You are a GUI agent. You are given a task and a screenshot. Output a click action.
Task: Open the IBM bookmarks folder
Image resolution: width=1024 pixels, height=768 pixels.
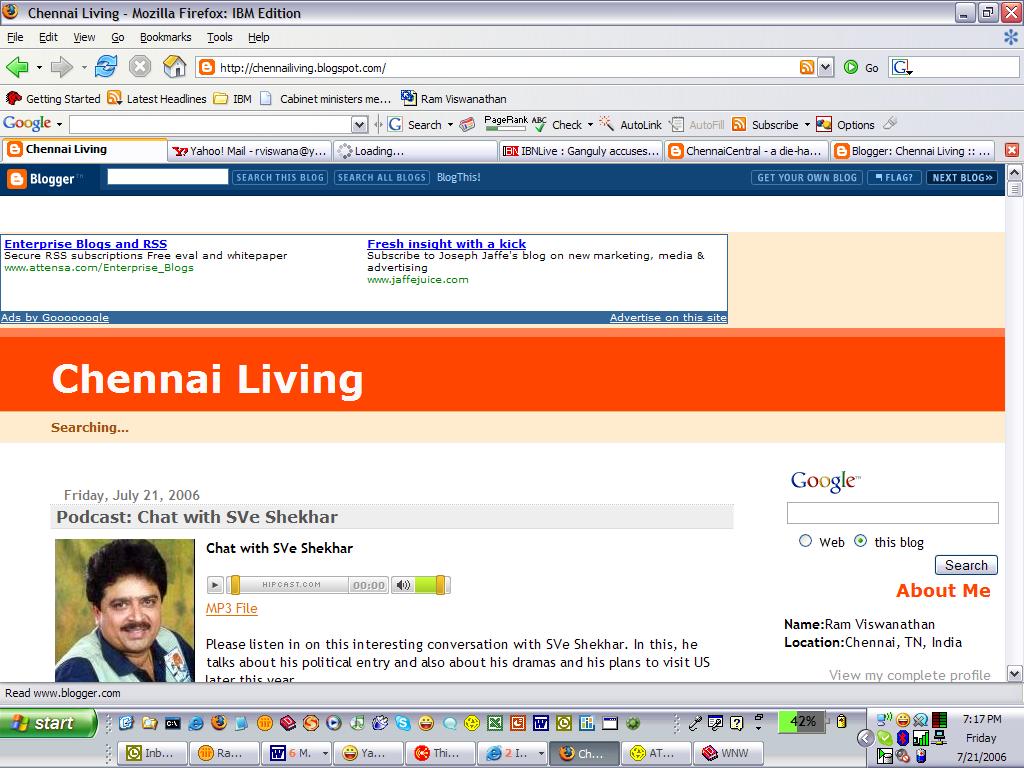pos(233,99)
